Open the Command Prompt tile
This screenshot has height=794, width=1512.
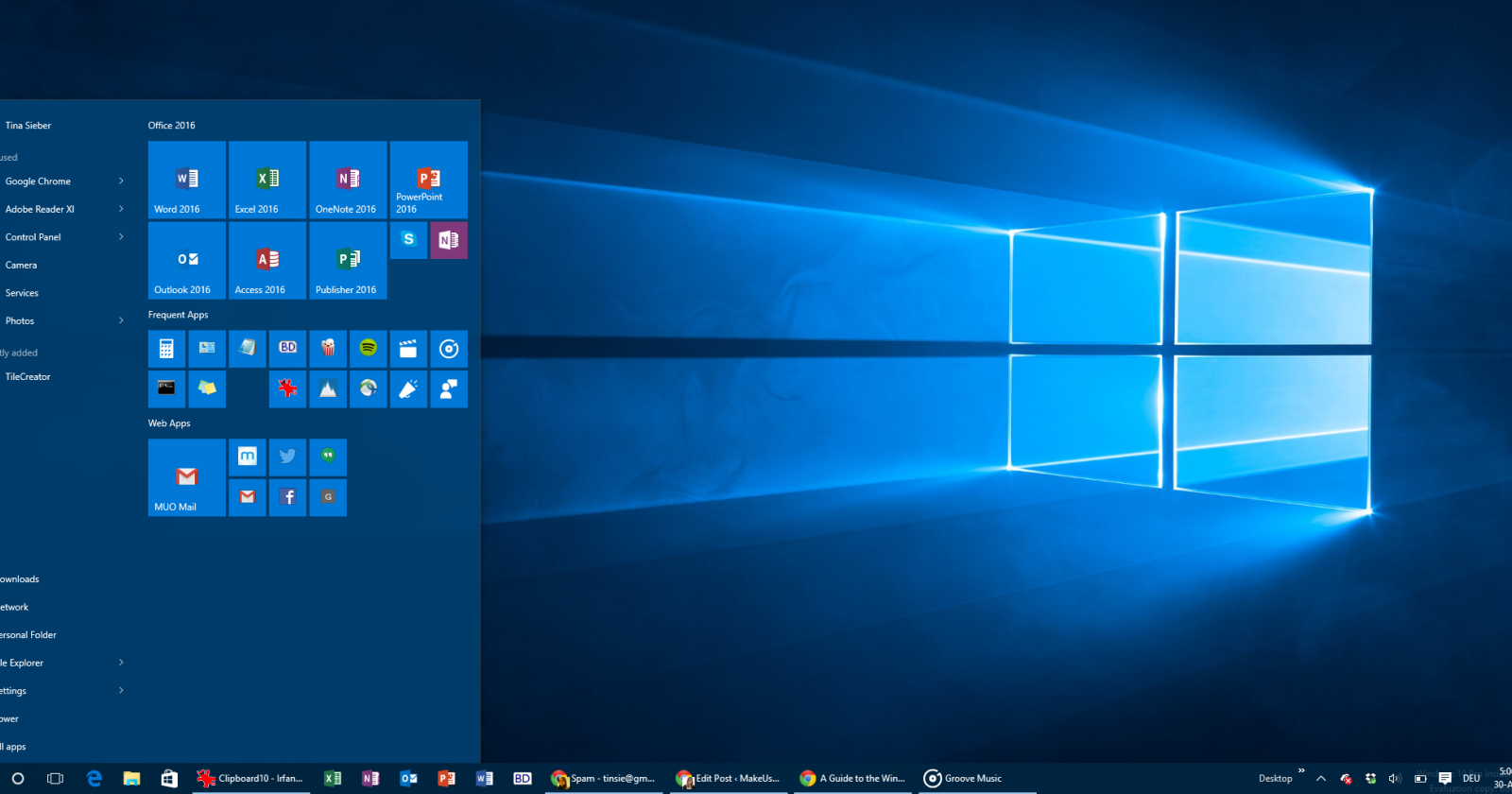click(x=166, y=388)
